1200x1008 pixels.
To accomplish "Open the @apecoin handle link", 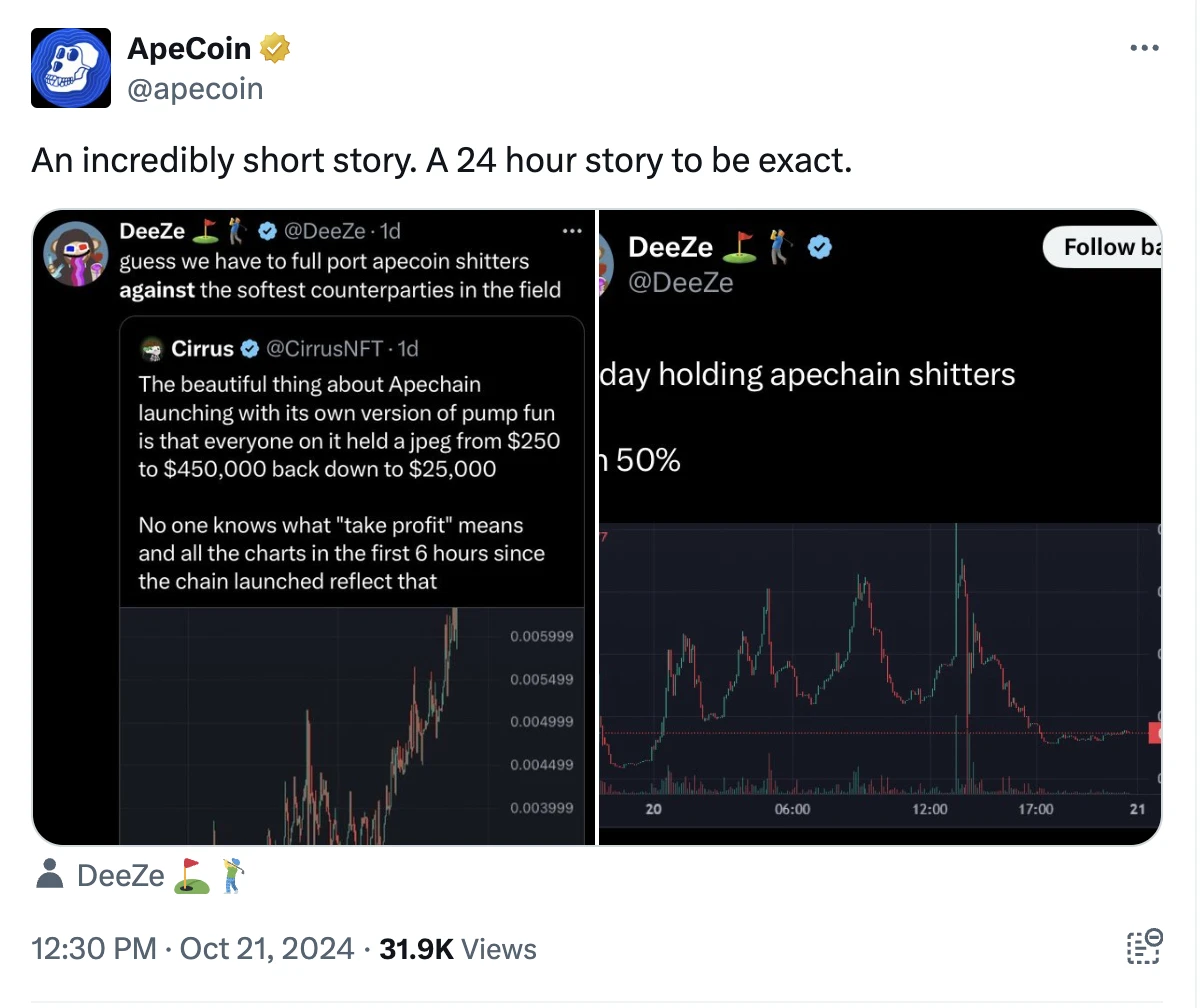I will [x=195, y=89].
